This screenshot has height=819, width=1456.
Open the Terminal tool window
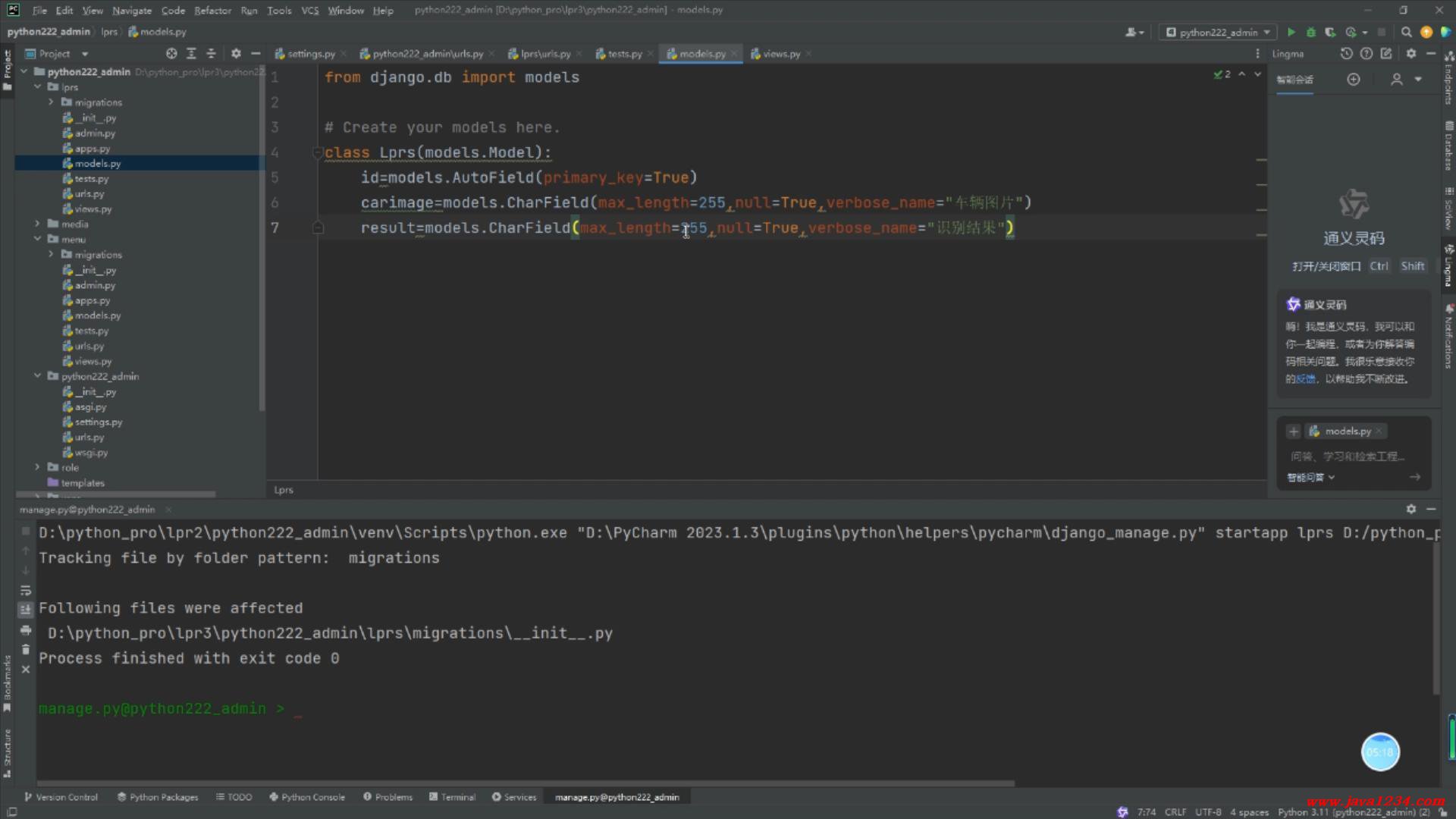[452, 797]
